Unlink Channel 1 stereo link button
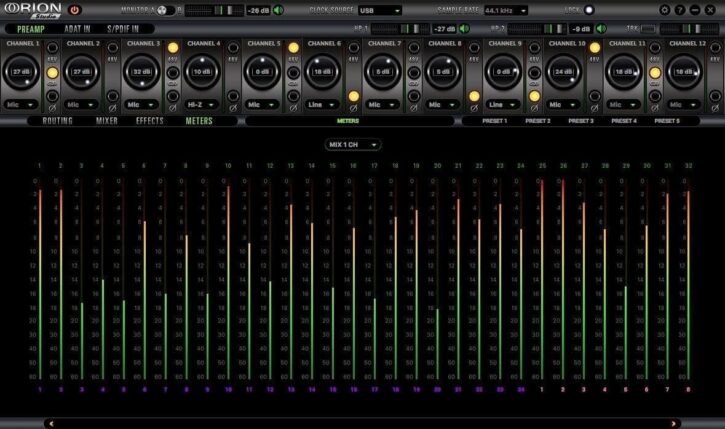 52,73
